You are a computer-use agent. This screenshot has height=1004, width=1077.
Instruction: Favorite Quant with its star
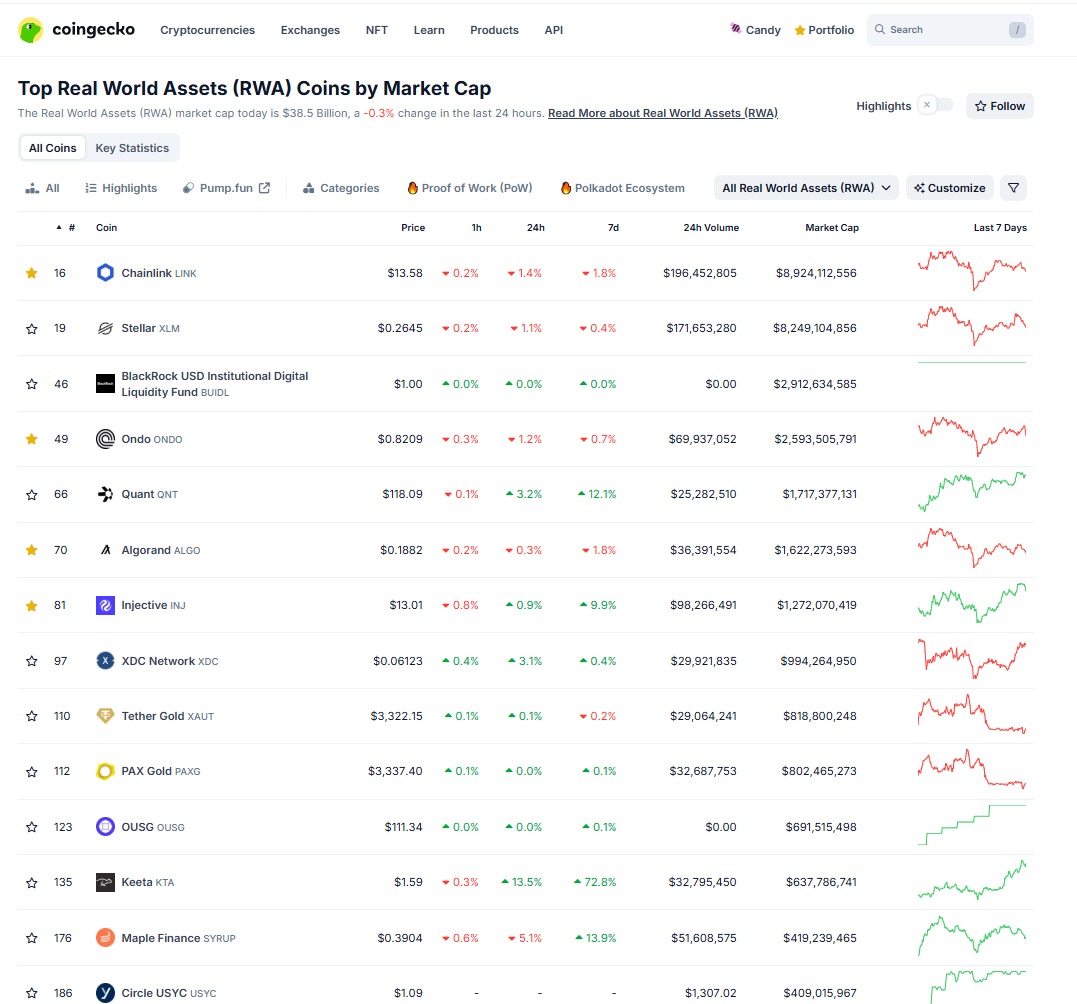coord(32,494)
